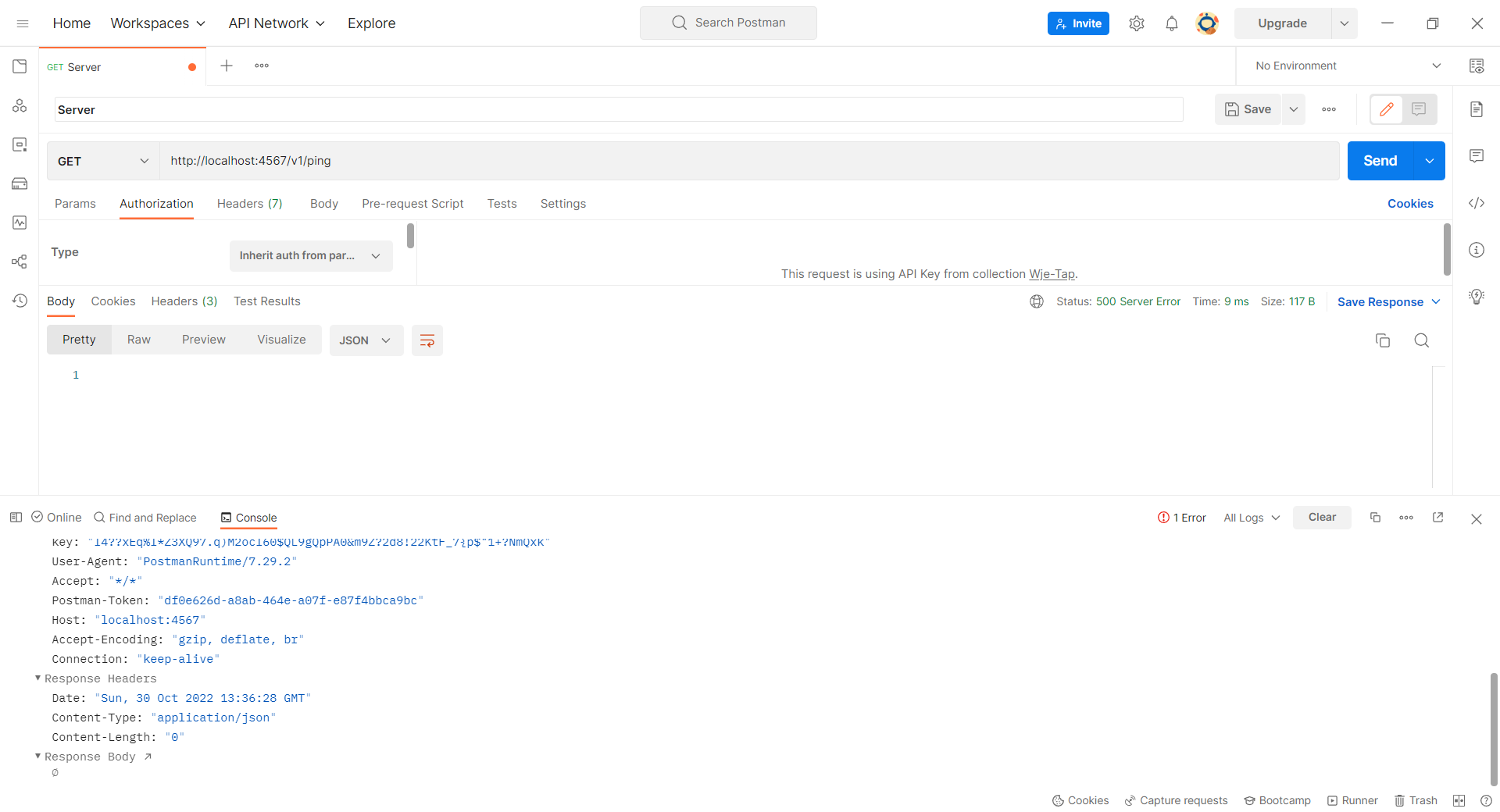The width and height of the screenshot is (1500, 812).
Task: Open the Wje-Tap collection link
Action: point(1052,274)
